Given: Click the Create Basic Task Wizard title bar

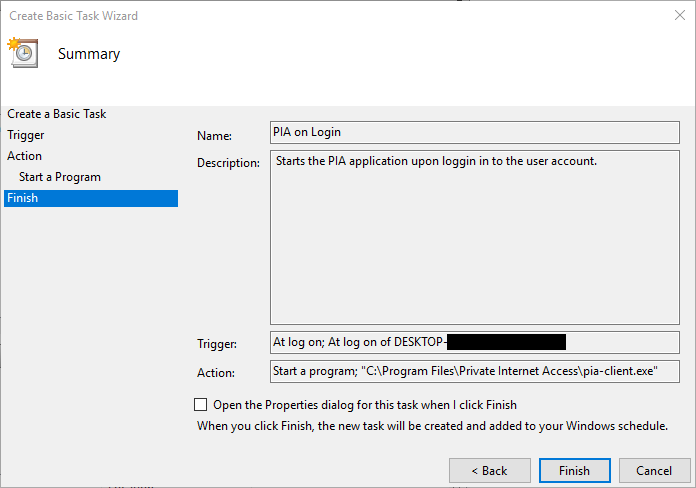Looking at the screenshot, I should [300, 16].
